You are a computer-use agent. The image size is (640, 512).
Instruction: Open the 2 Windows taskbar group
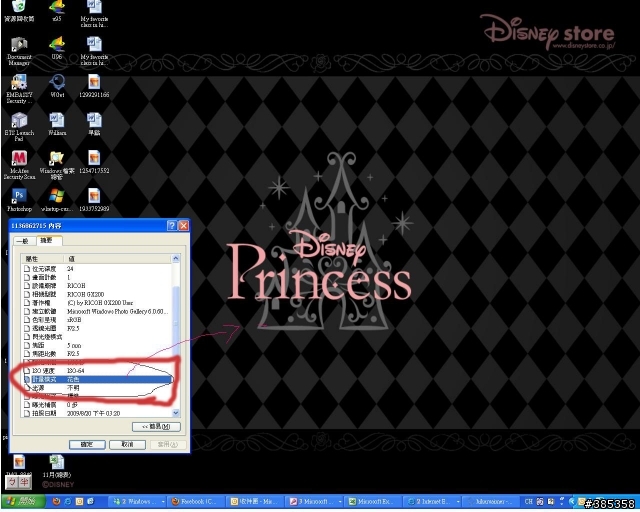(138, 501)
